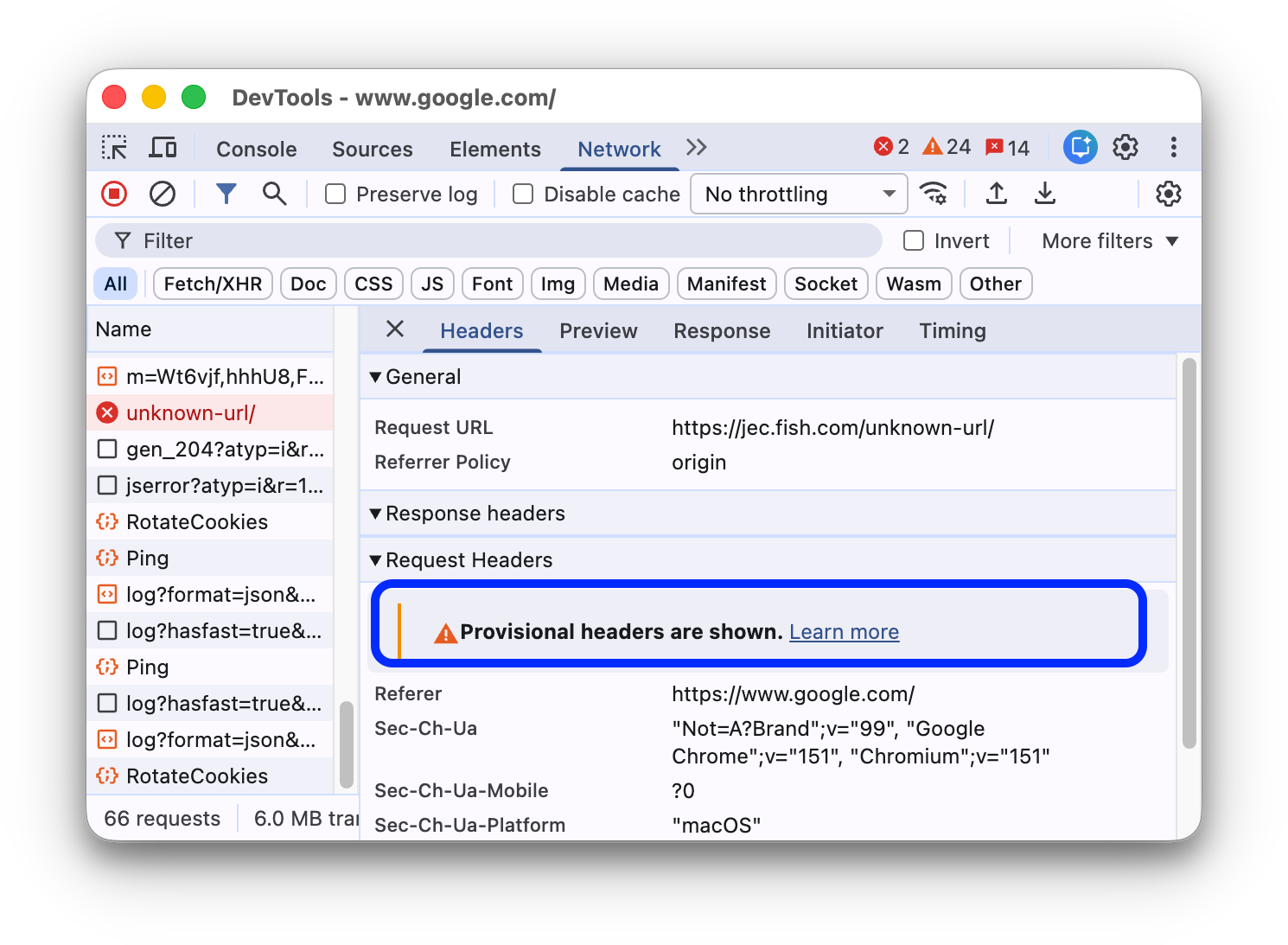Viewport: 1288px width, 945px height.
Task: Close the request details pane
Action: pos(395,329)
